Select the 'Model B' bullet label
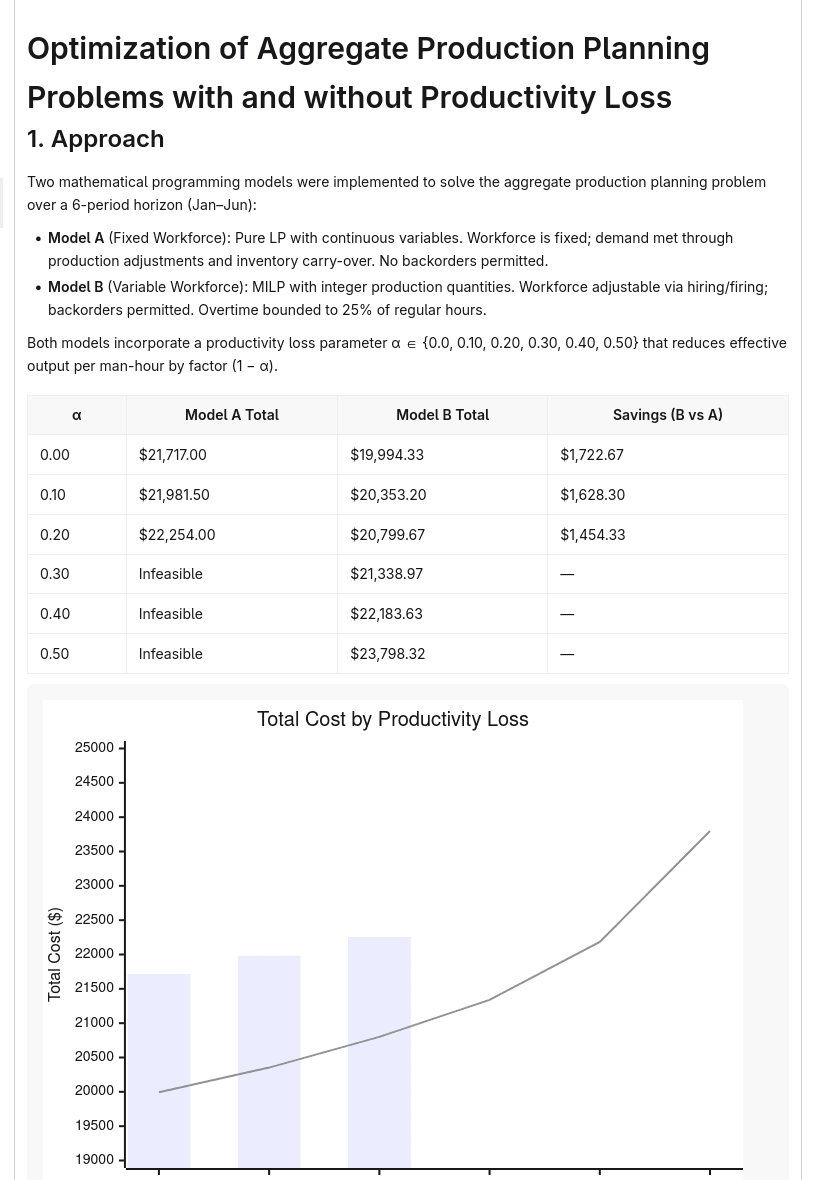Viewport: 820px width, 1180px height. [76, 287]
